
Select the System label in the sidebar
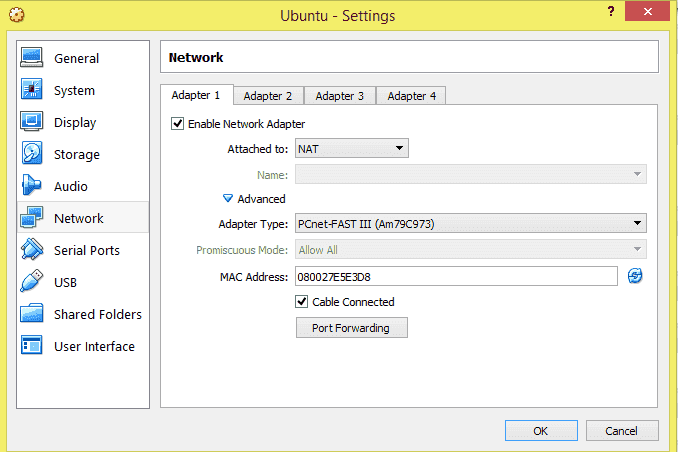pos(74,90)
